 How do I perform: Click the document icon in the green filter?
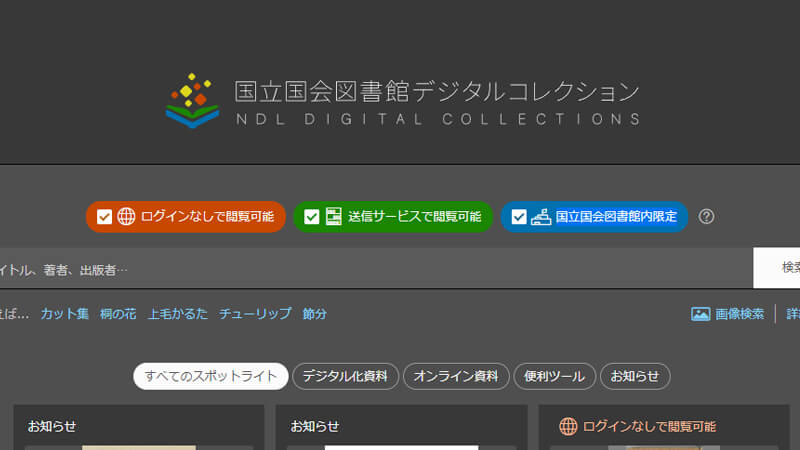(333, 216)
